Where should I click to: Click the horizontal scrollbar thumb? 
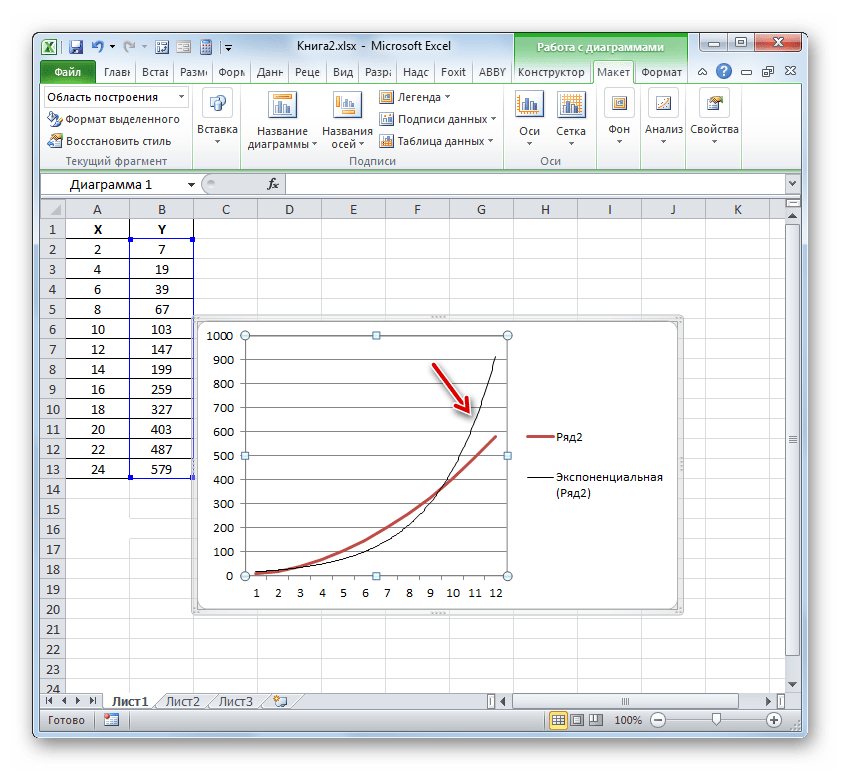click(x=625, y=701)
